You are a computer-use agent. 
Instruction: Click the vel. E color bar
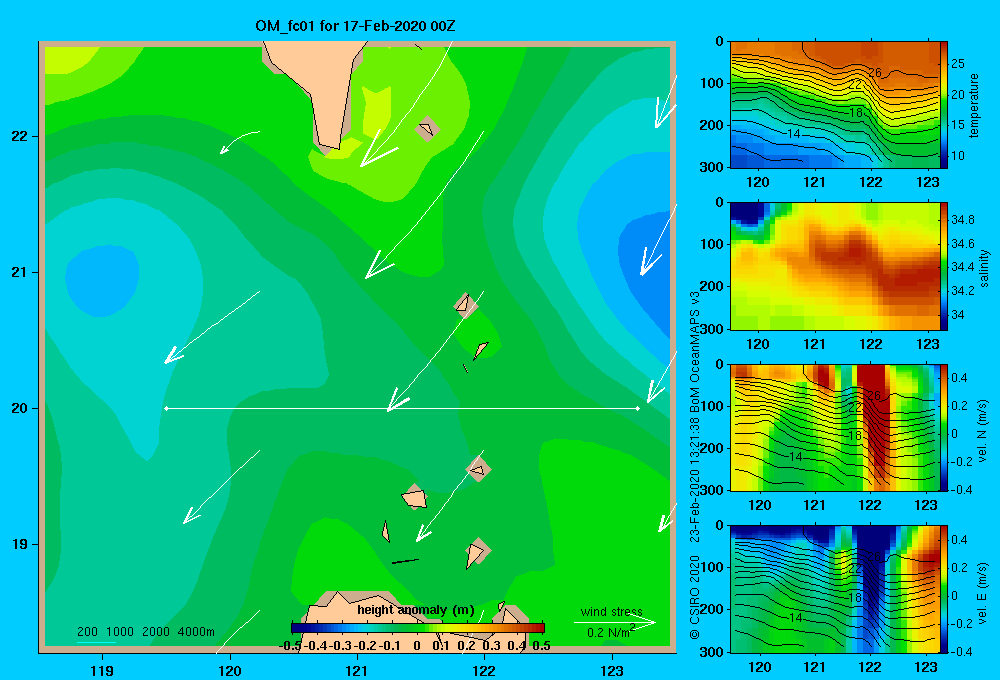[x=944, y=589]
